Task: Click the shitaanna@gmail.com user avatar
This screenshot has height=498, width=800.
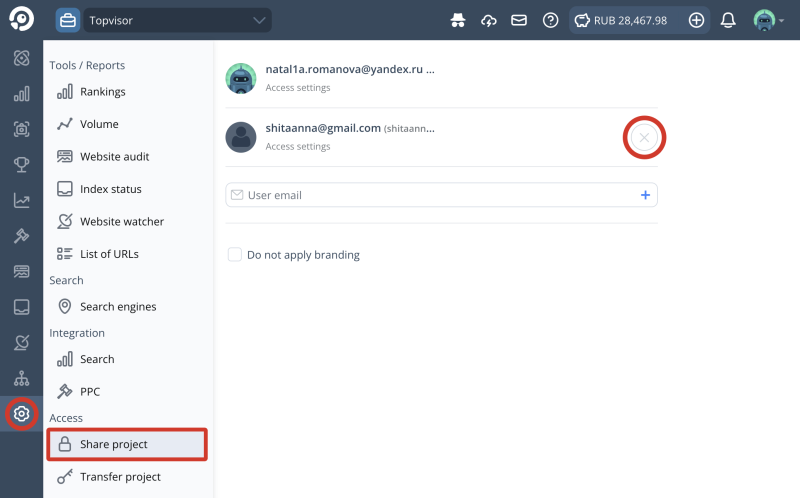Action: point(241,137)
